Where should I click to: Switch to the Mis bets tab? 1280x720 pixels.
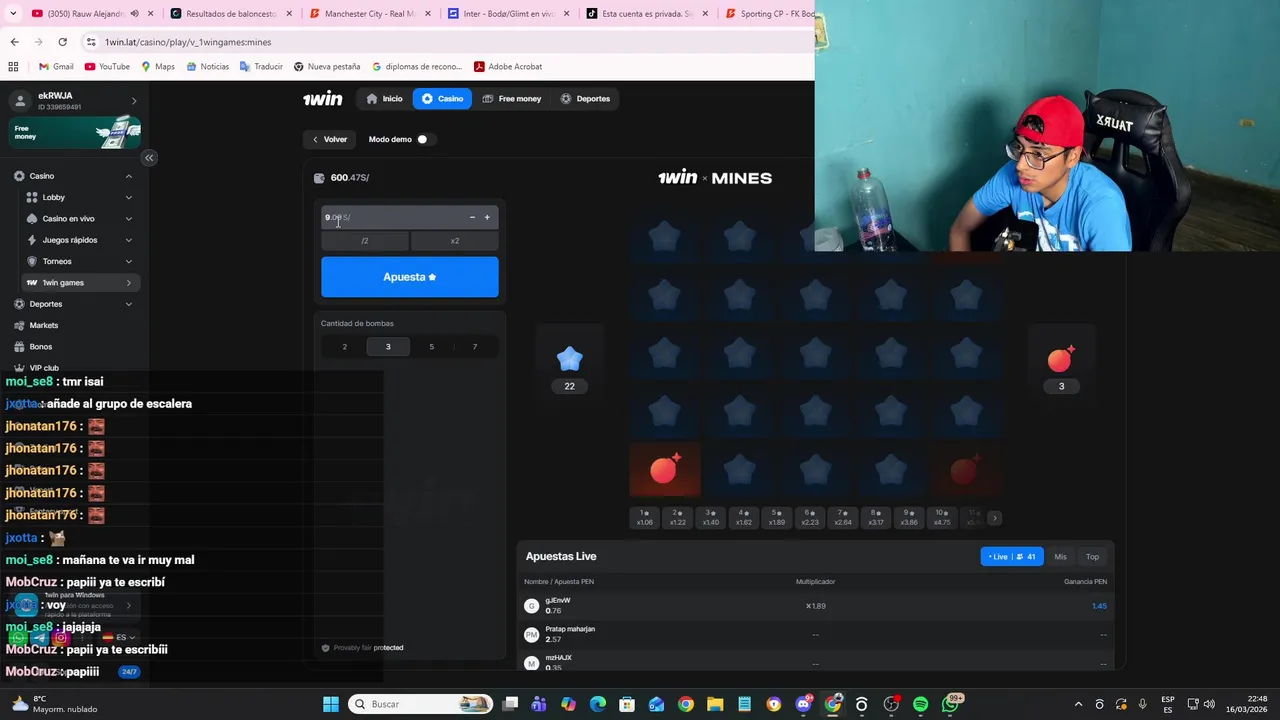pos(1060,557)
